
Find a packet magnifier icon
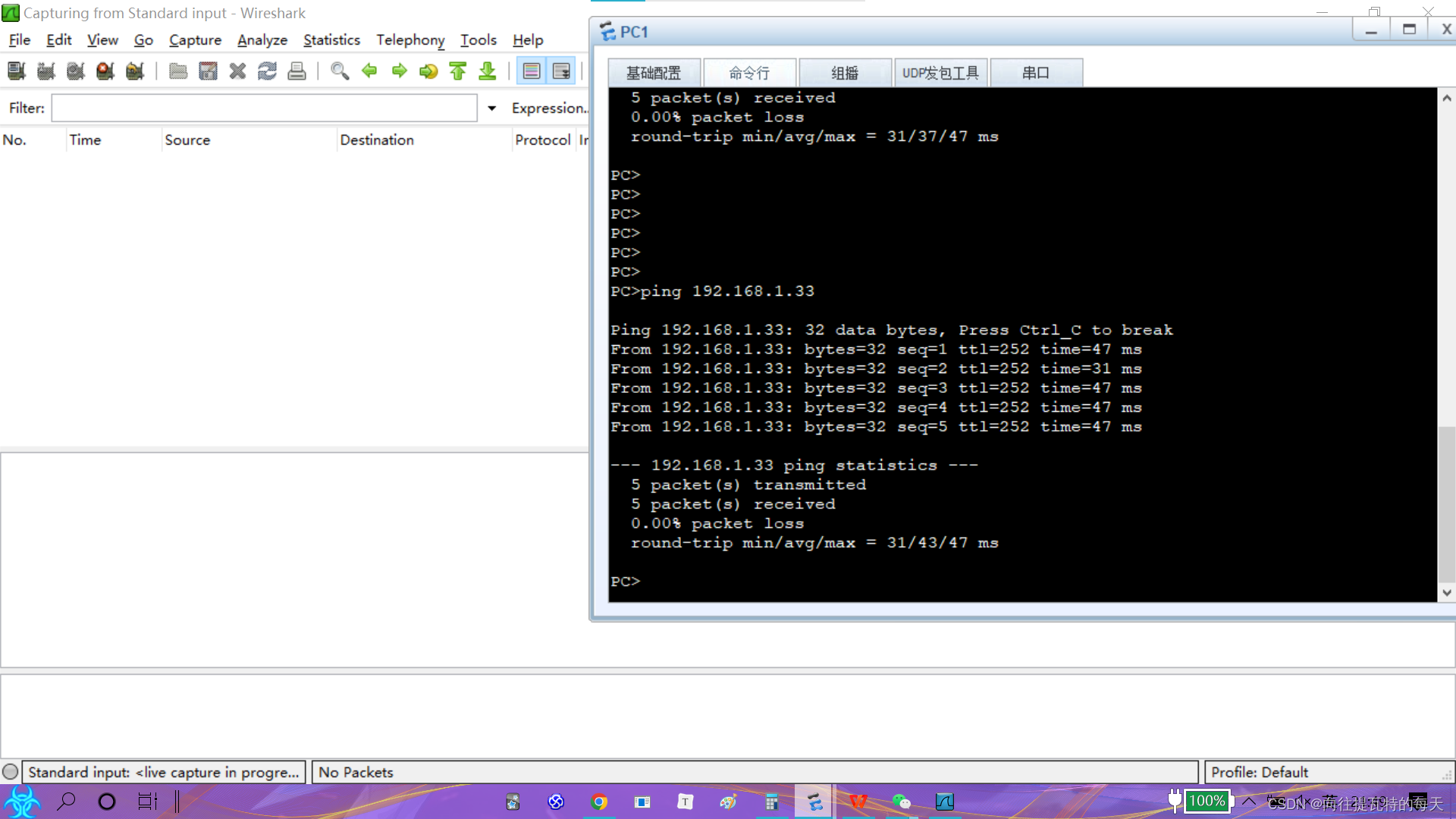pos(340,71)
